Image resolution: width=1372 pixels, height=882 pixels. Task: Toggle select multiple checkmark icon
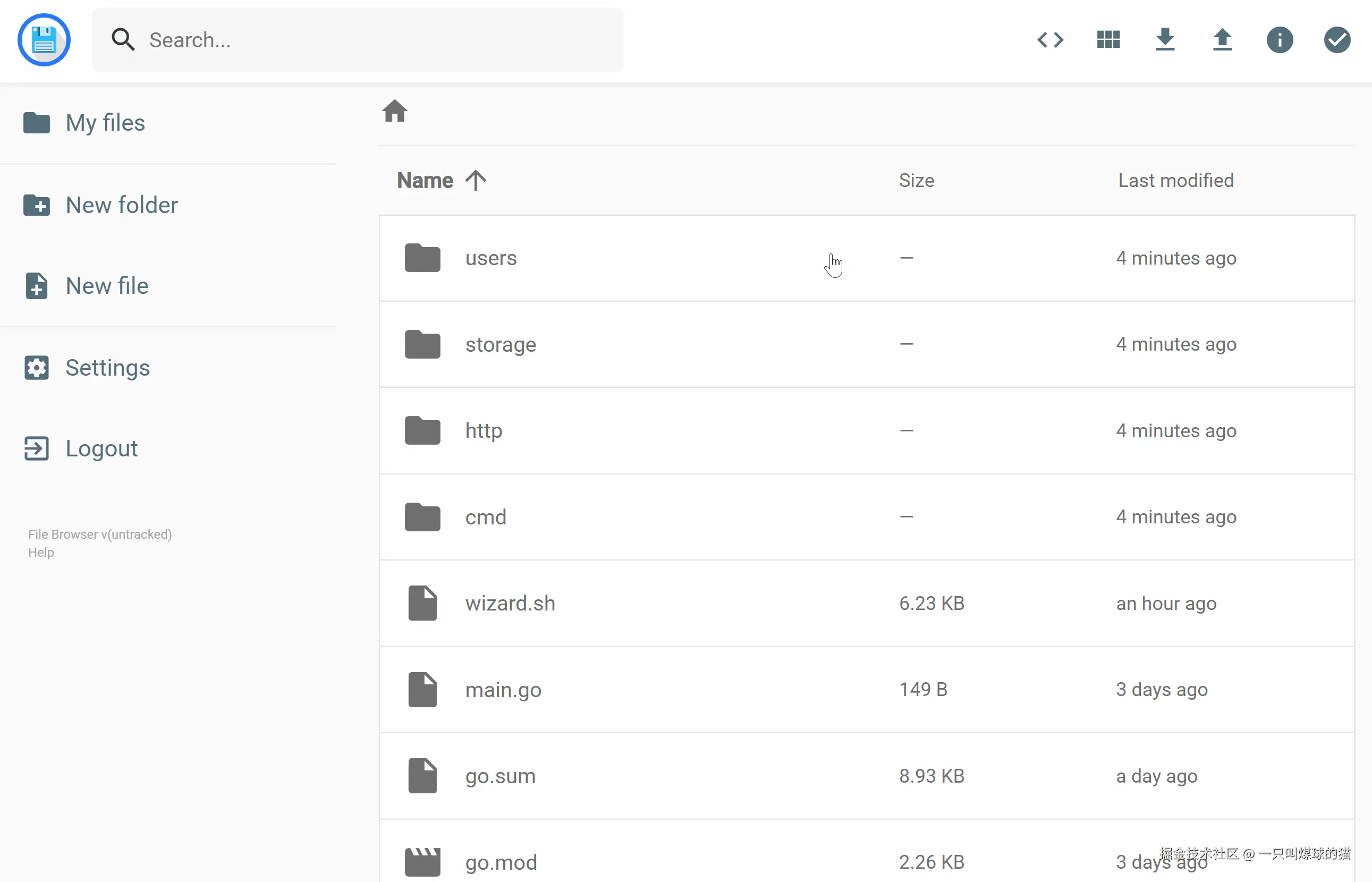pyautogui.click(x=1337, y=40)
